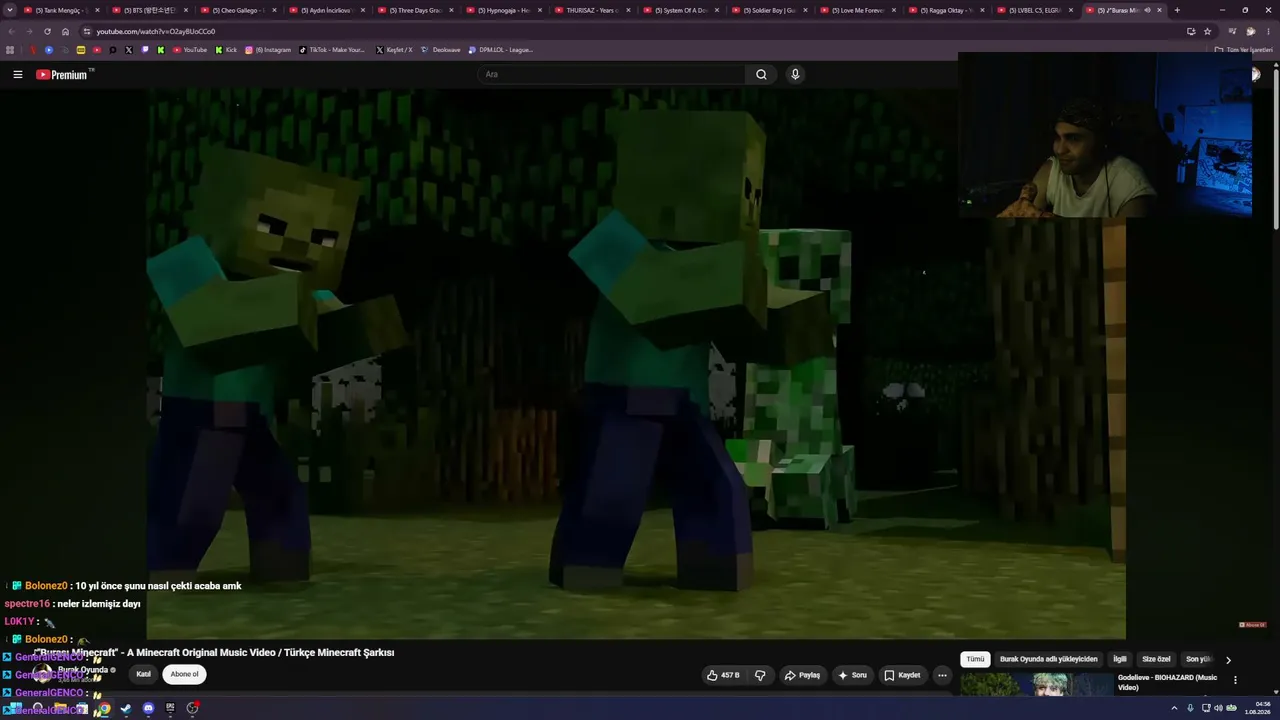The height and width of the screenshot is (720, 1280).
Task: Click the YouTube search magnifier button
Action: coord(761,74)
